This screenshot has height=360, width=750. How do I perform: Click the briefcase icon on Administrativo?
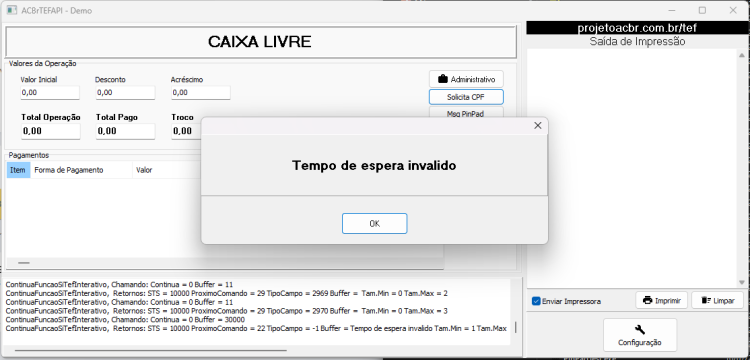pyautogui.click(x=443, y=79)
